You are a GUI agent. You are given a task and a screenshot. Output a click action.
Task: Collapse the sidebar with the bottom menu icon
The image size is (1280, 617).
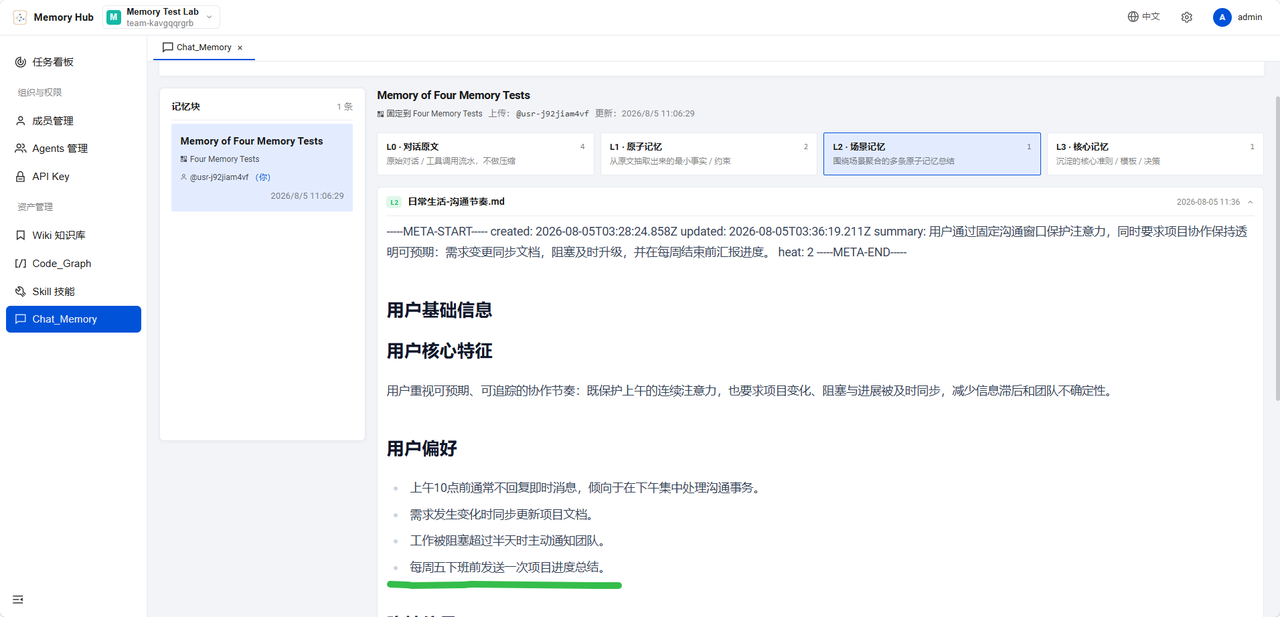point(18,599)
